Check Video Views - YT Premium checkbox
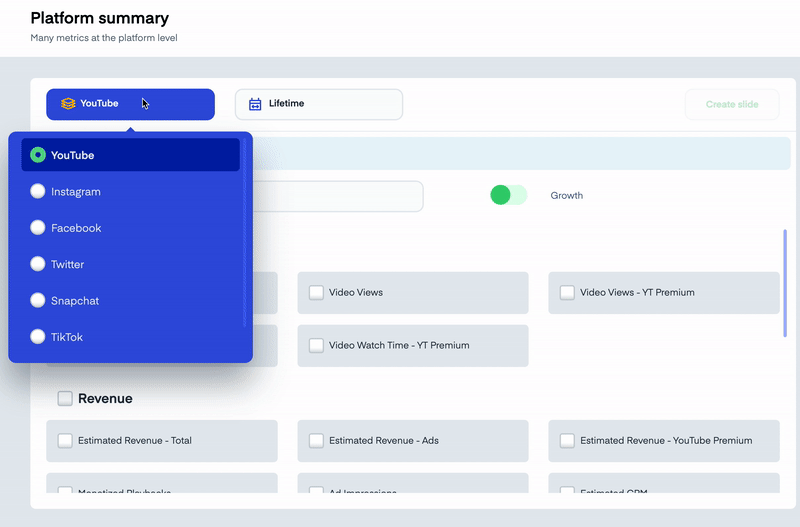 567,292
